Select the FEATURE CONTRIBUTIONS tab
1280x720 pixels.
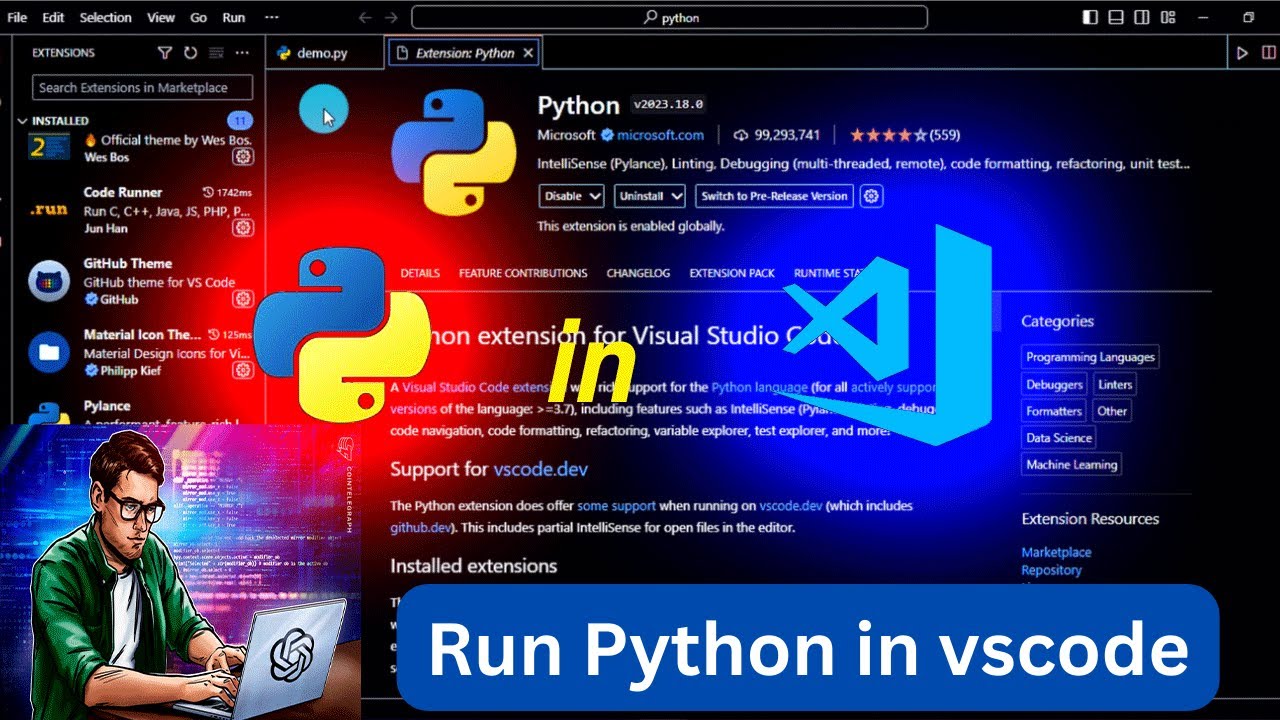click(523, 273)
